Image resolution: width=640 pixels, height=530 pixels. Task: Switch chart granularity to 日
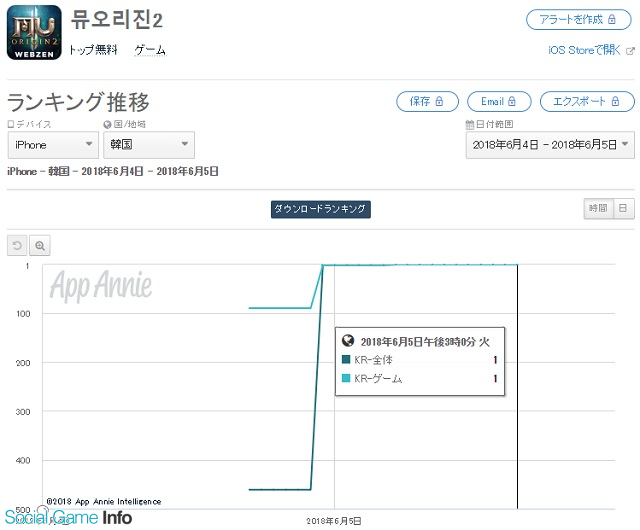[x=623, y=208]
